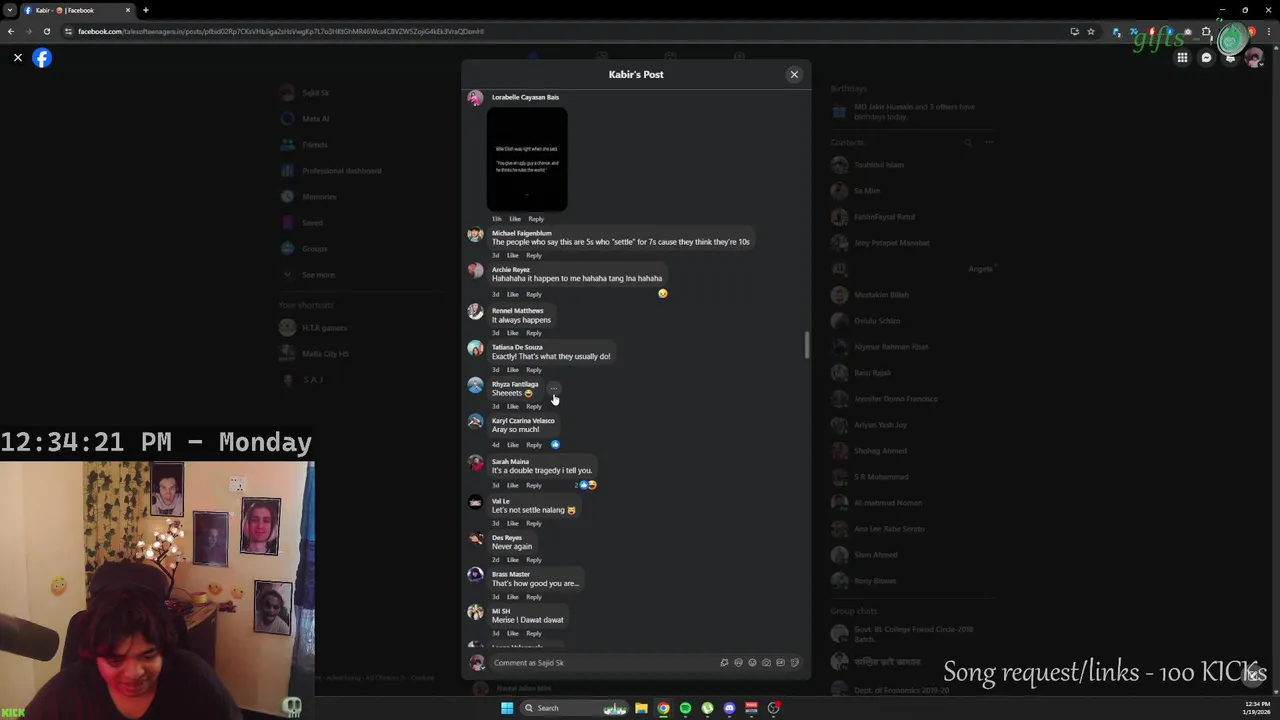Open Lorabelle Cayasan Bais's profile name
This screenshot has width=1280, height=720.
(x=525, y=97)
